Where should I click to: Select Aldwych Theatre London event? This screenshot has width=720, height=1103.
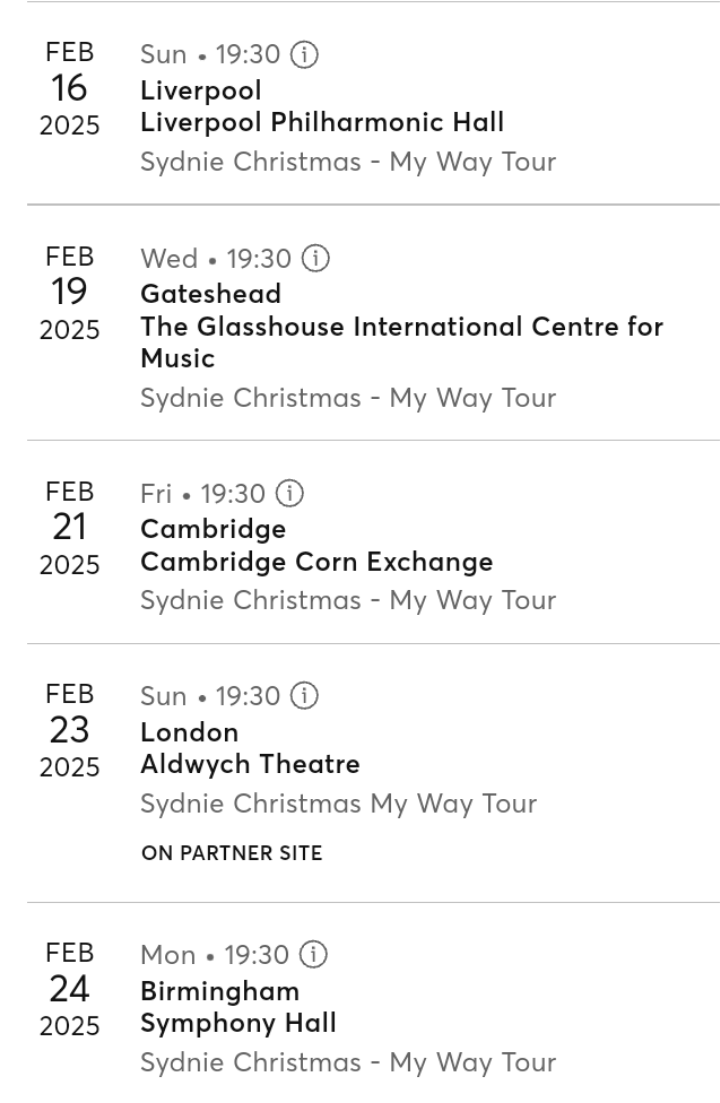(x=250, y=765)
